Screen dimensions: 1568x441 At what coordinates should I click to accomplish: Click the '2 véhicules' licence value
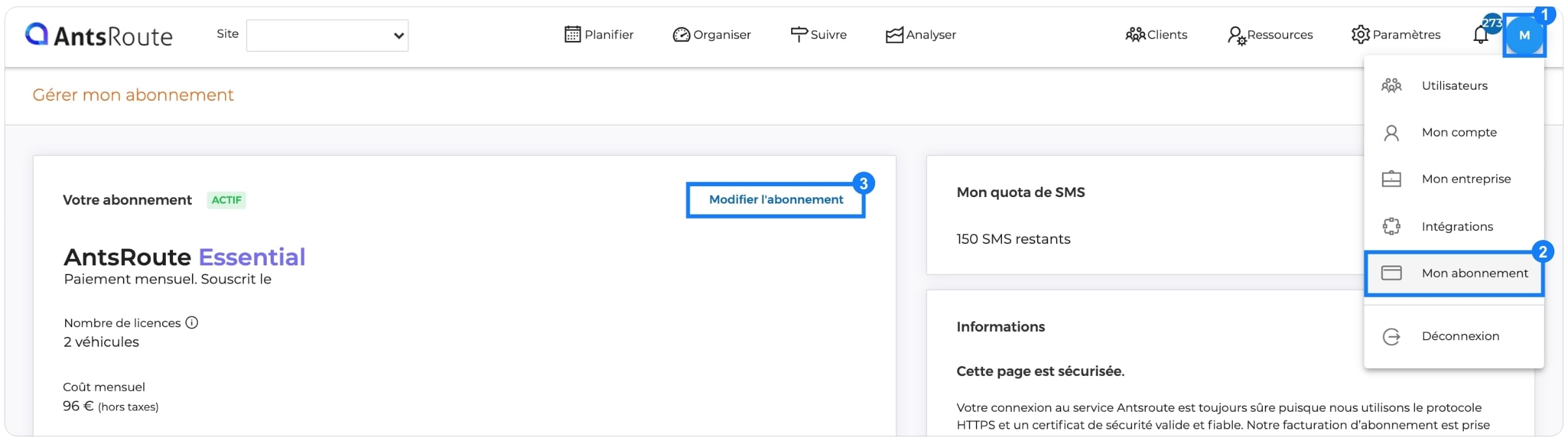click(x=101, y=342)
